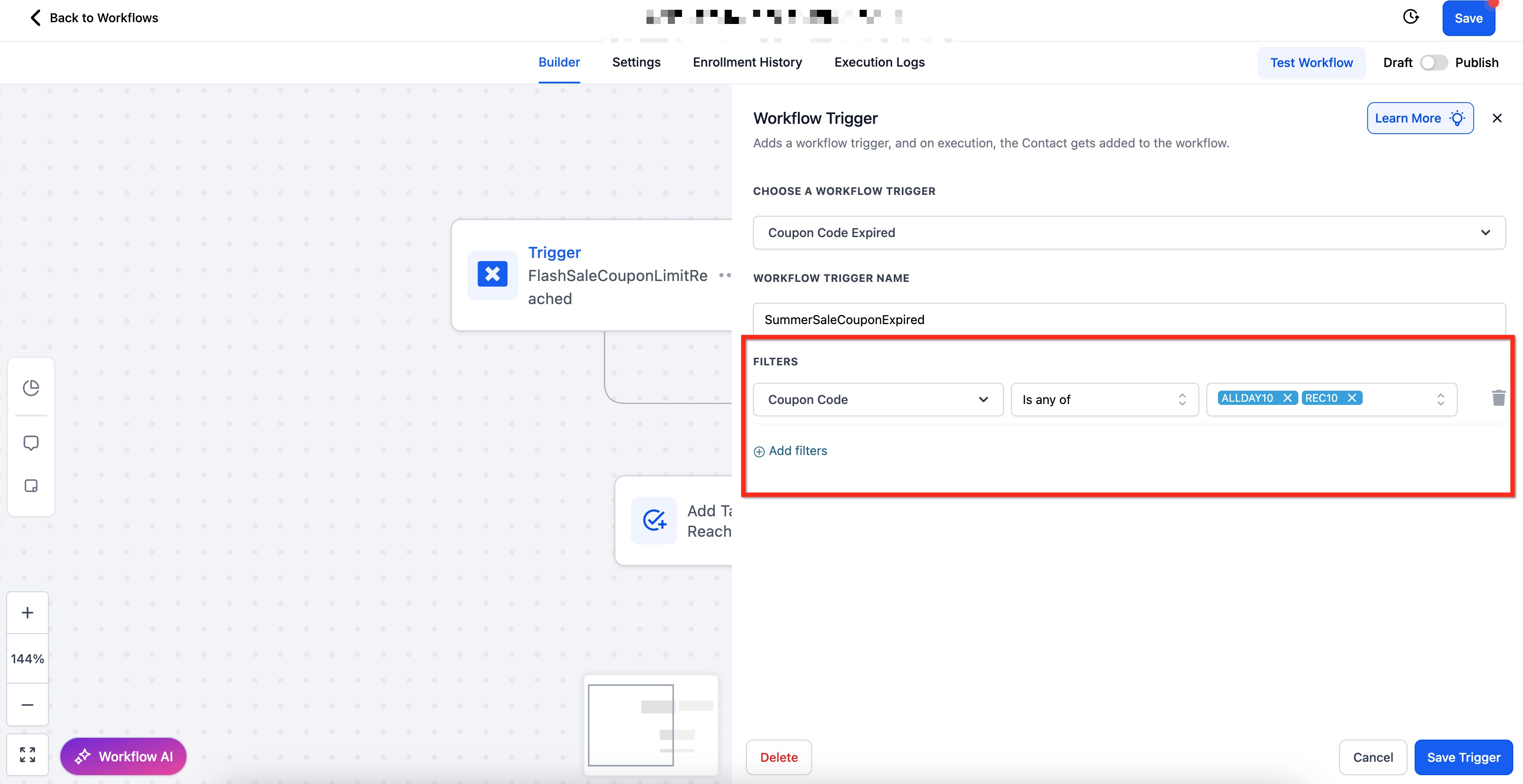Toggle the Draft/Publish switch
The image size is (1523, 784).
(1433, 63)
